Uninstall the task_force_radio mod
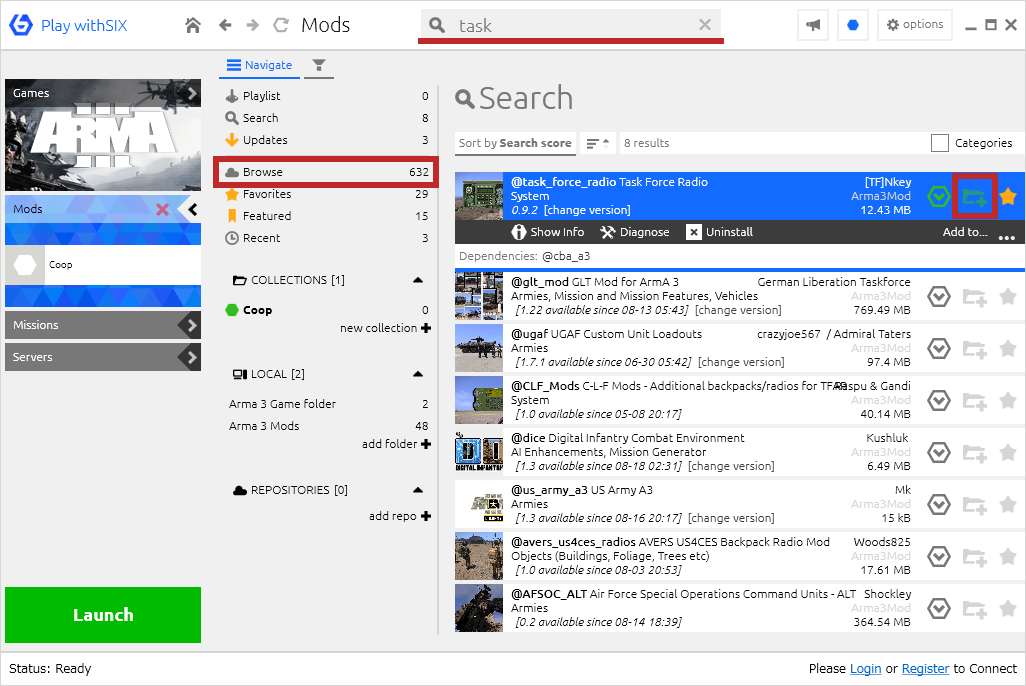 (720, 232)
